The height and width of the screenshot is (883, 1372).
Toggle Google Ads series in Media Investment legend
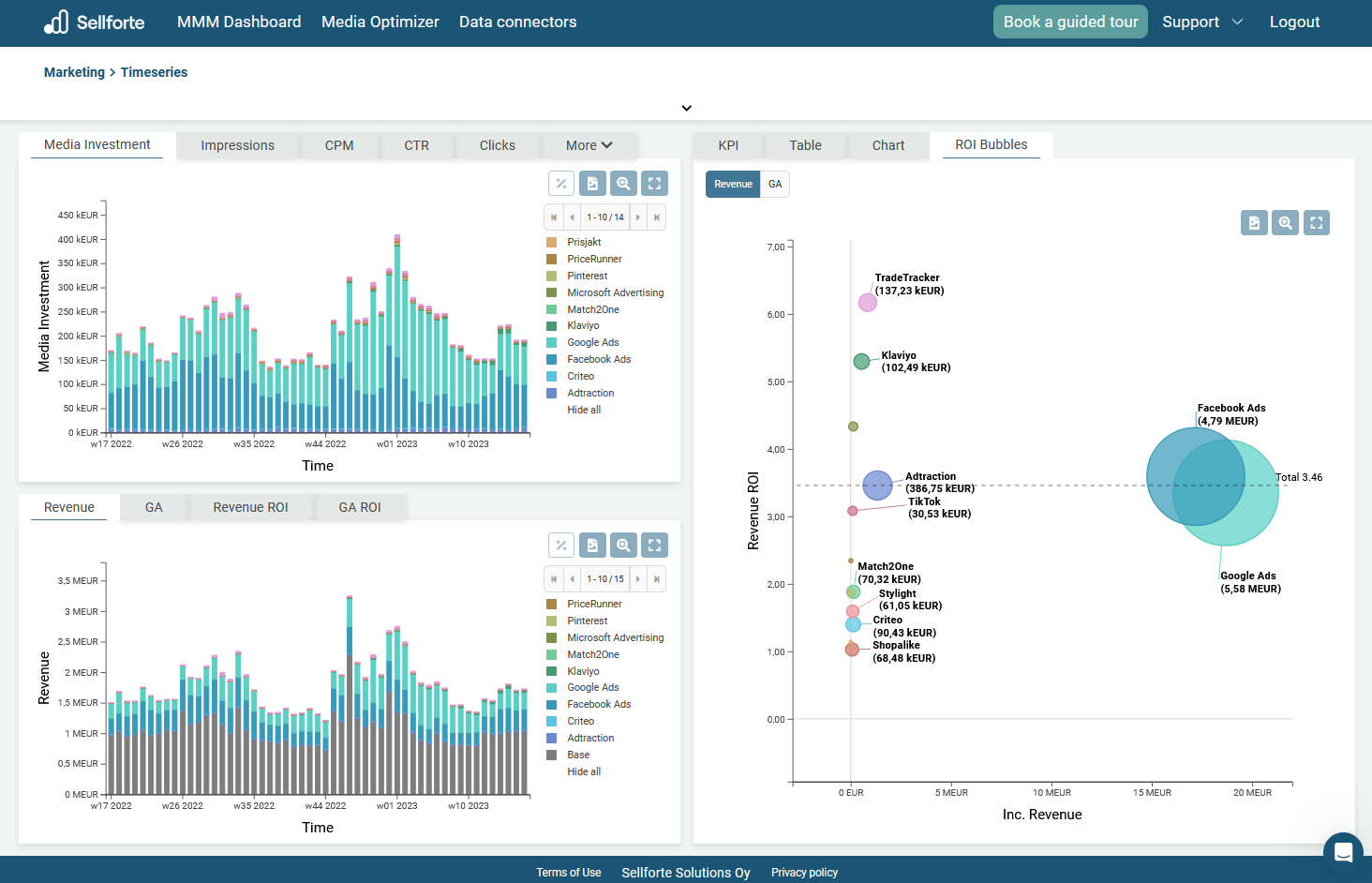[592, 343]
